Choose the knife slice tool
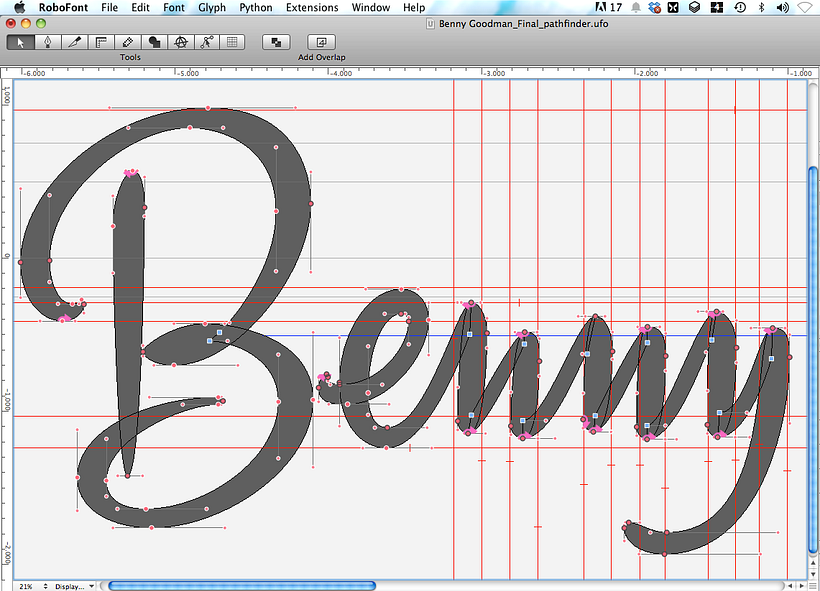Image resolution: width=820 pixels, height=591 pixels. click(73, 43)
